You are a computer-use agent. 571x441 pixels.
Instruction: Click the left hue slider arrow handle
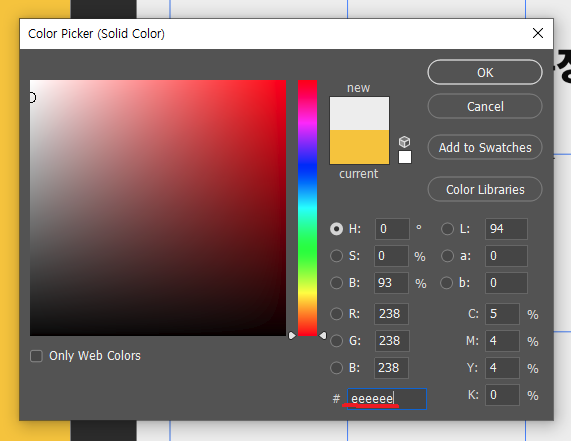(x=292, y=335)
